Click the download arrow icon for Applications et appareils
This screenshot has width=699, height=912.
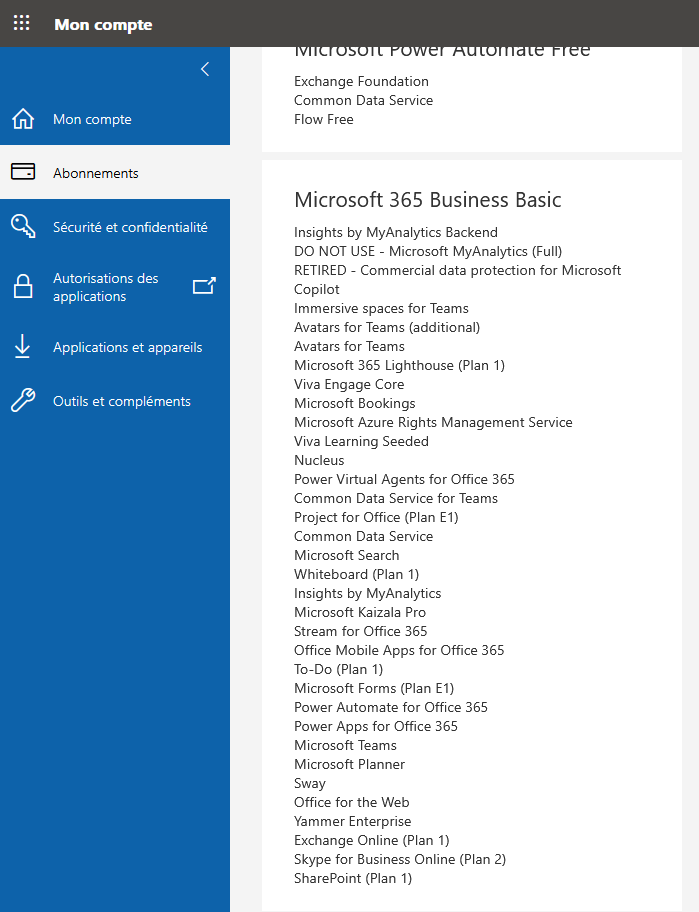tap(23, 346)
